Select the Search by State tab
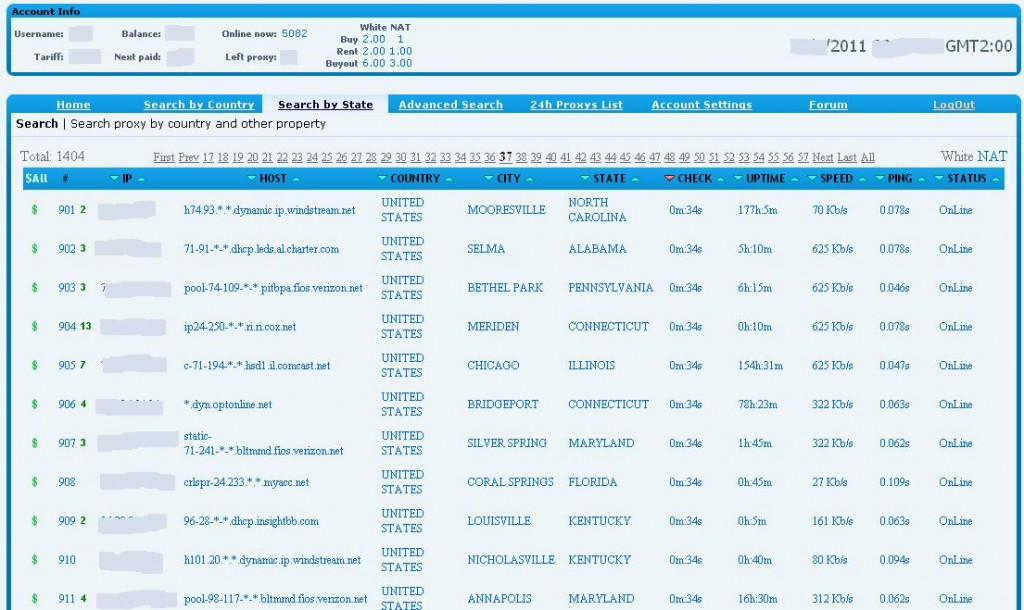 coord(325,104)
